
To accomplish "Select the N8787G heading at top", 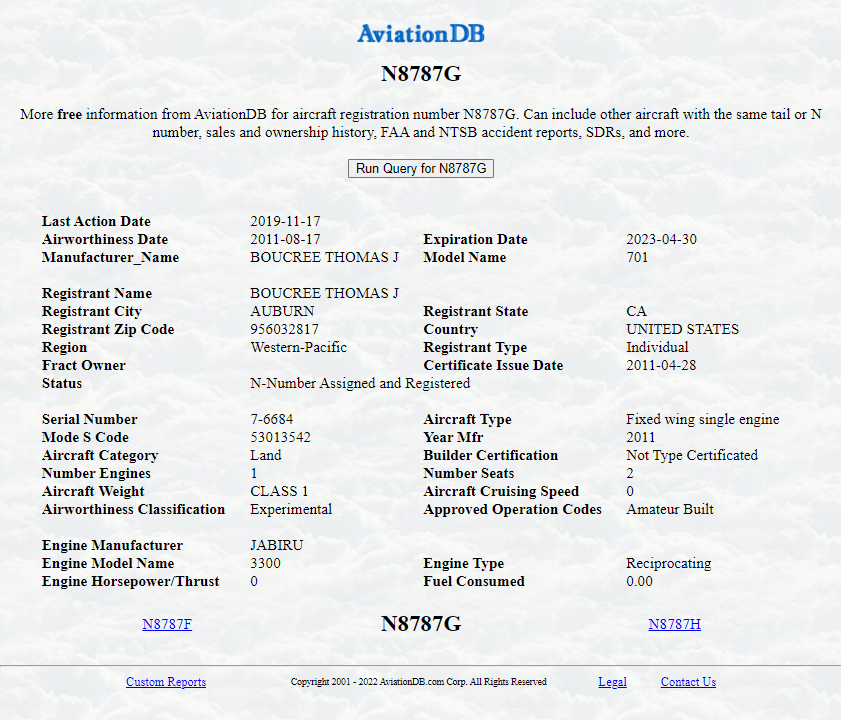I will (421, 74).
